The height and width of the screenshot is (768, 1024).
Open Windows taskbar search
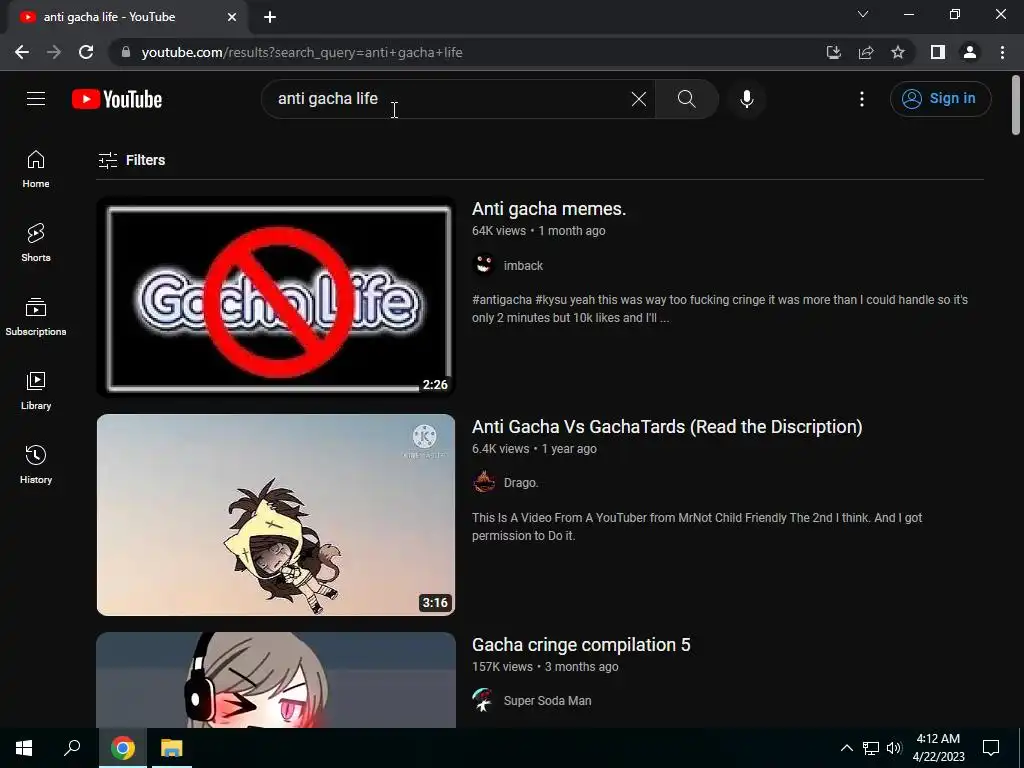tap(72, 748)
